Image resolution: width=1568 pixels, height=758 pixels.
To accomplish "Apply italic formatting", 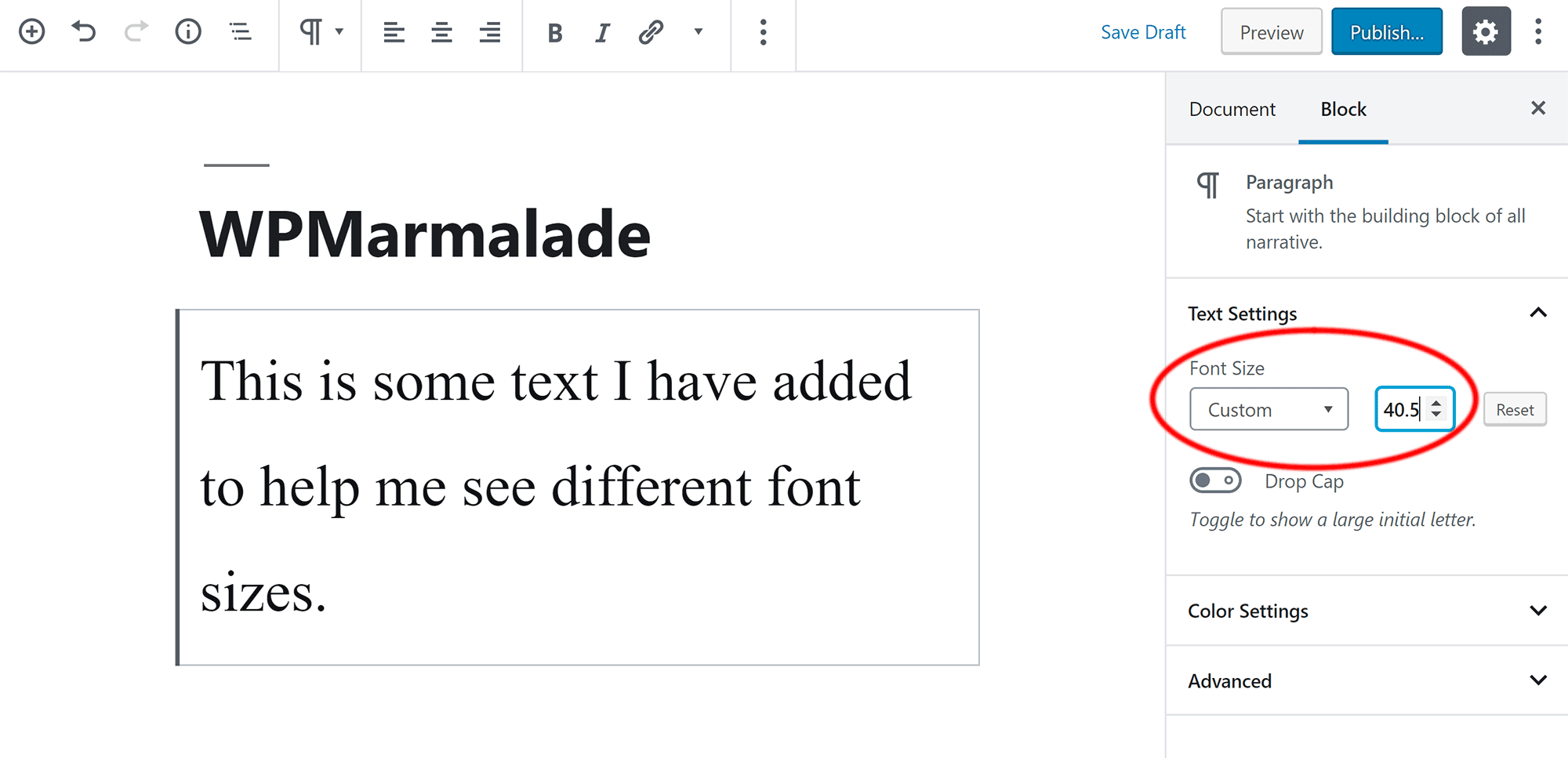I will (x=601, y=33).
